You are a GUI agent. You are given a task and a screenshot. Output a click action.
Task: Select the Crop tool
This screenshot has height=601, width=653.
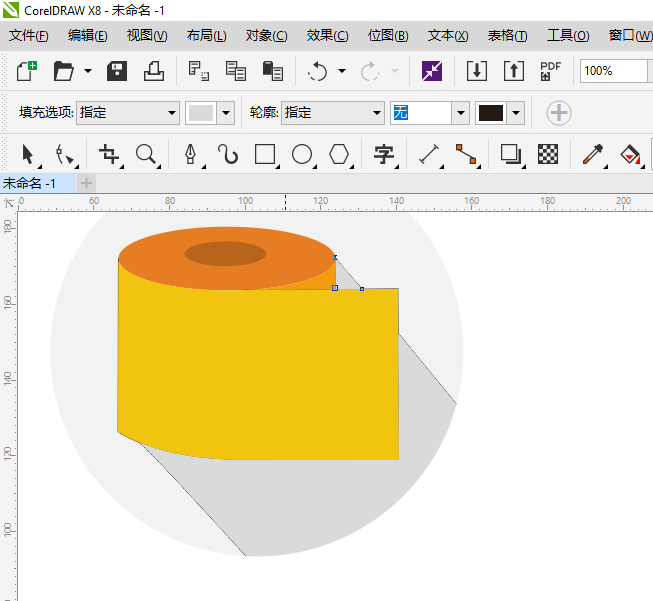click(x=109, y=154)
